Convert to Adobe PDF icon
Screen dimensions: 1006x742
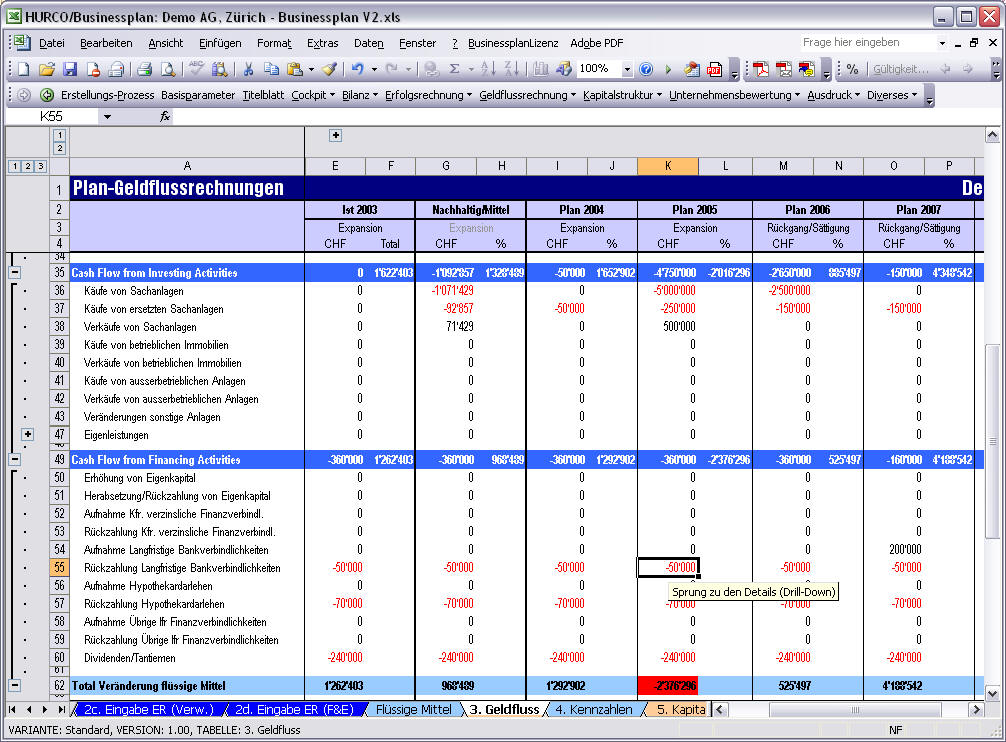point(761,69)
